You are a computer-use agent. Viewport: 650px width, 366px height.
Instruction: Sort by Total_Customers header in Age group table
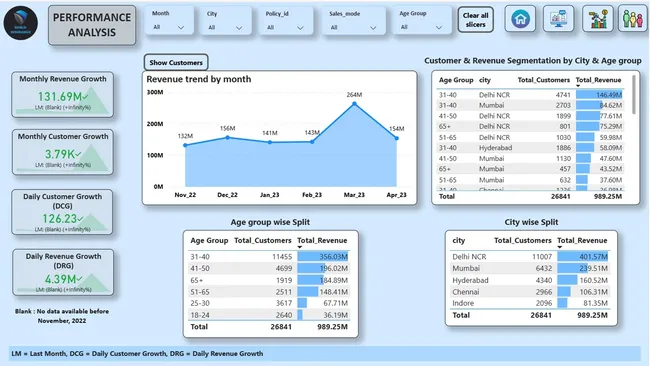(263, 240)
